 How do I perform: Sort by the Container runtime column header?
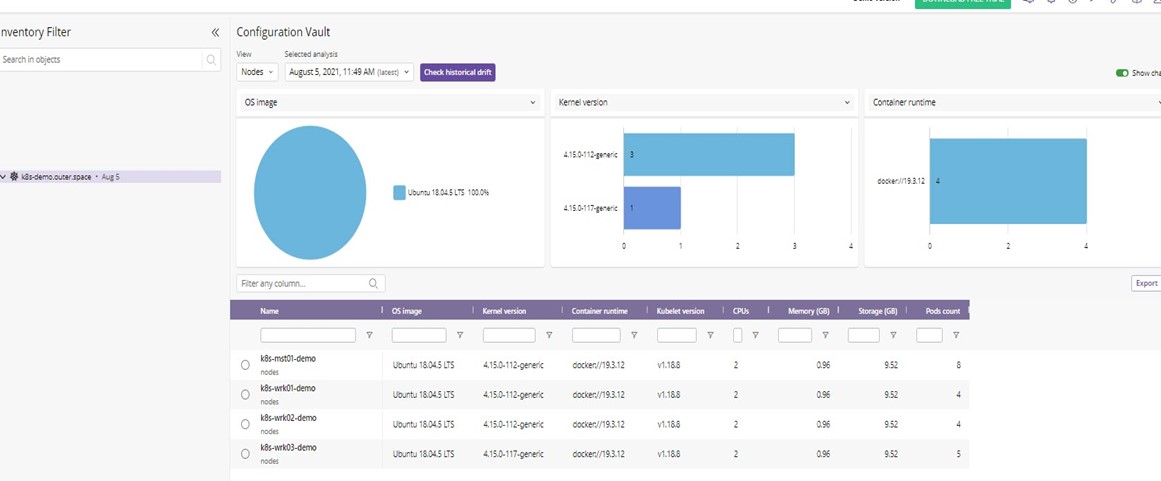pos(600,312)
